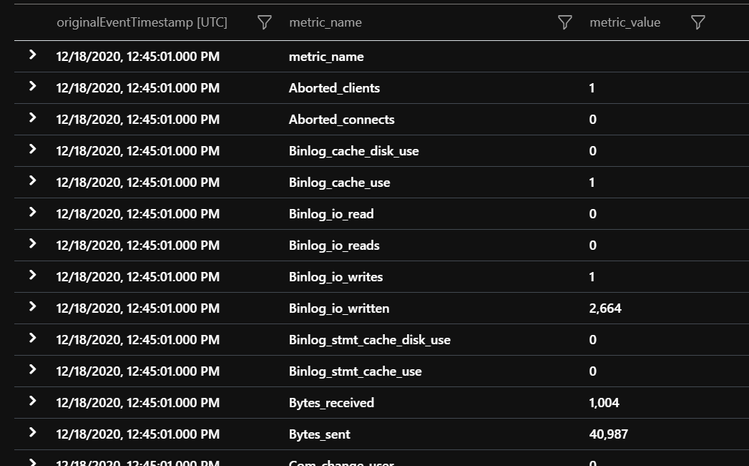The width and height of the screenshot is (749, 466).
Task: Expand the Binlog_io_writes row
Action: click(32, 275)
